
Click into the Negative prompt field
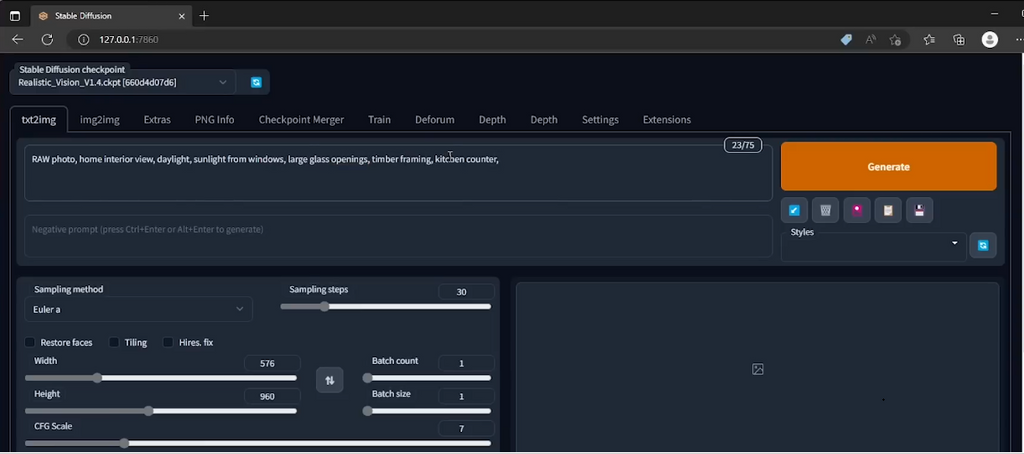tap(398, 236)
